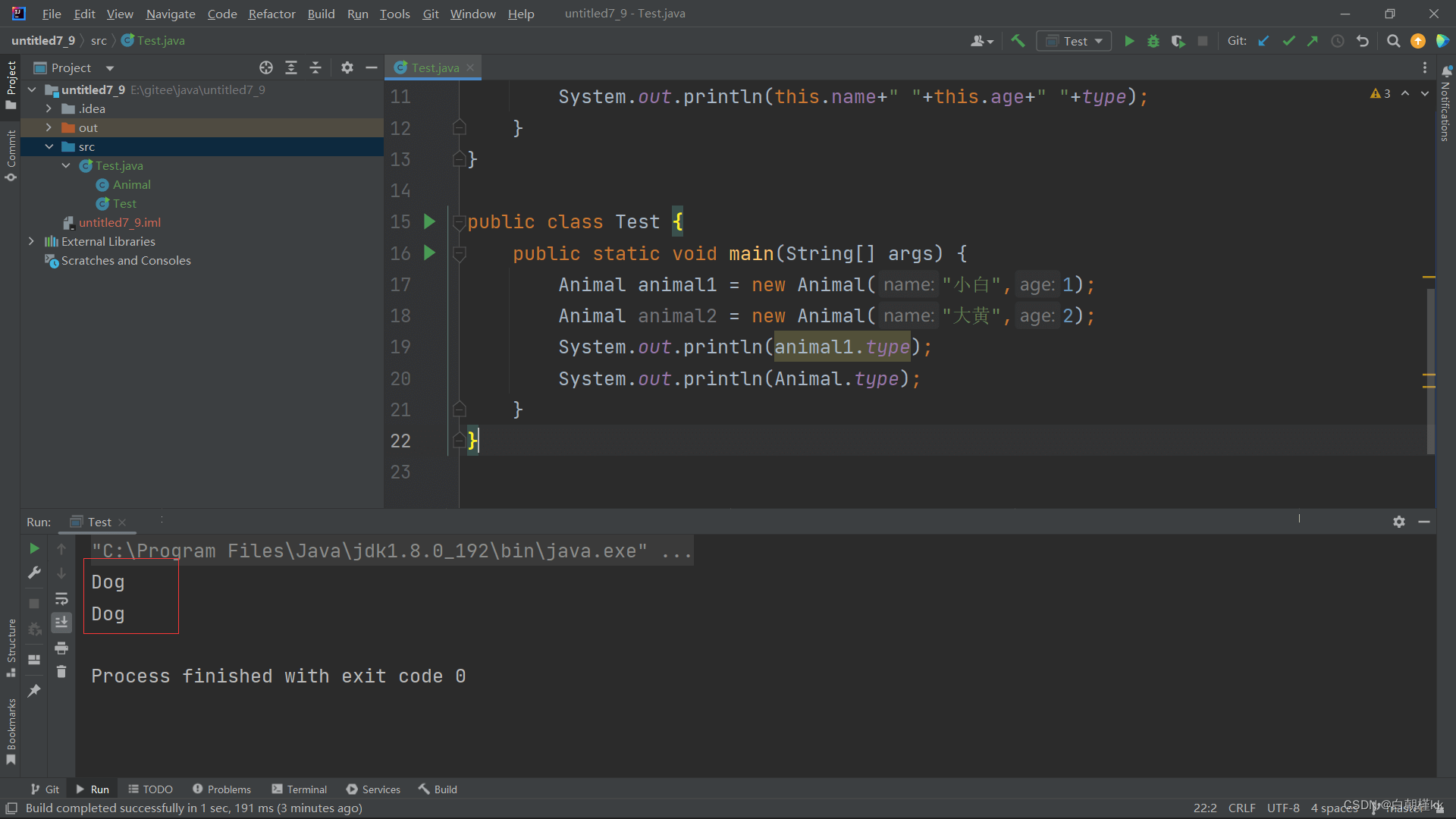The height and width of the screenshot is (819, 1456).
Task: Open Search Everywhere magnifier icon
Action: pyautogui.click(x=1393, y=42)
